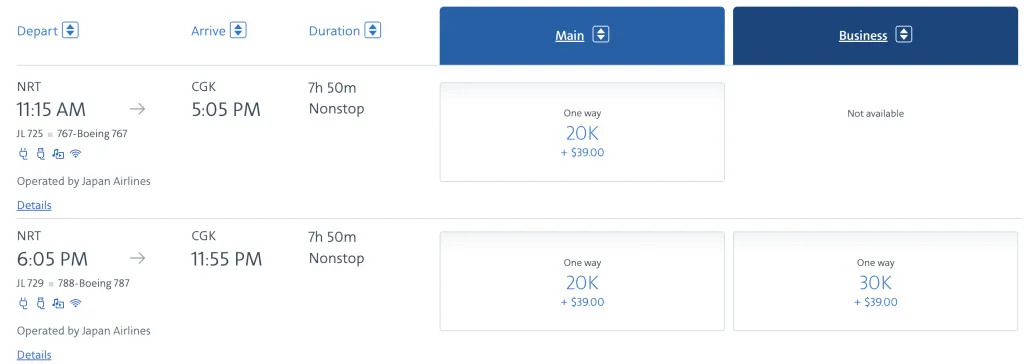1024x364 pixels.
Task: Click the Wi-Fi icon for JL 729
Action: (76, 303)
